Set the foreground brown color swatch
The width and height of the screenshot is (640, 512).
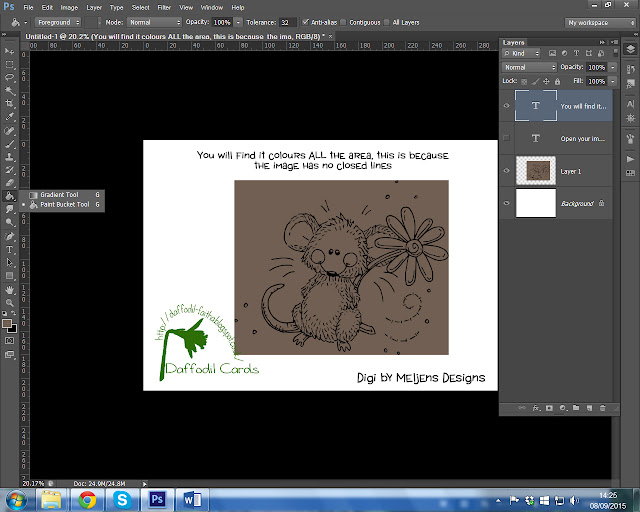click(x=7, y=323)
